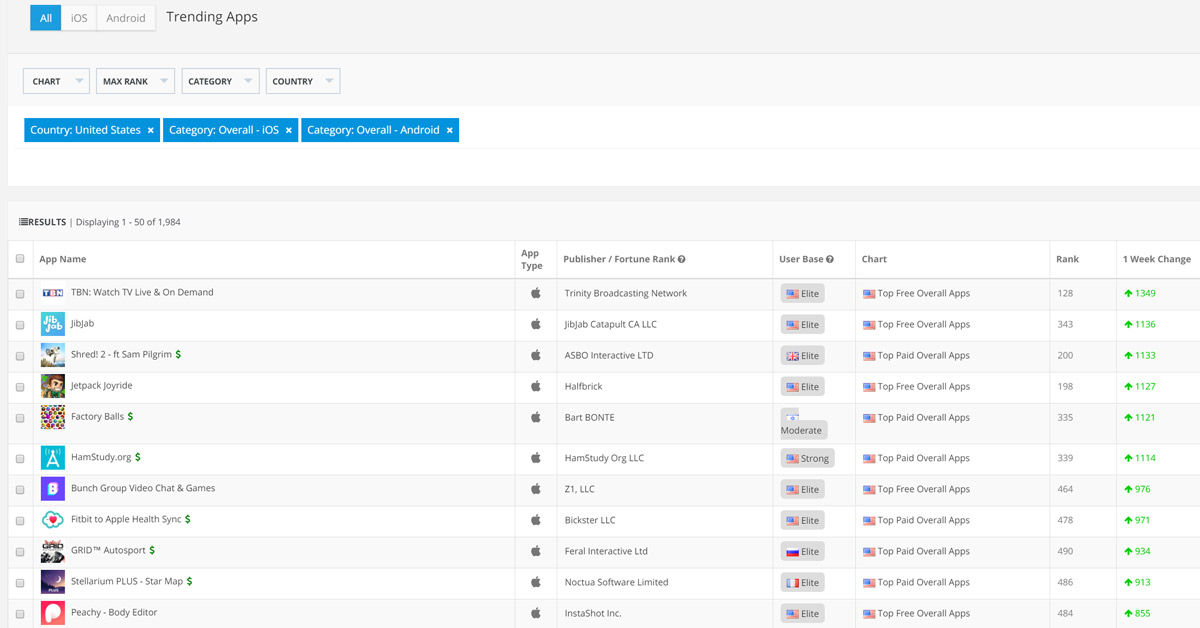Sort by the Chart column header
1200x628 pixels.
click(x=875, y=259)
